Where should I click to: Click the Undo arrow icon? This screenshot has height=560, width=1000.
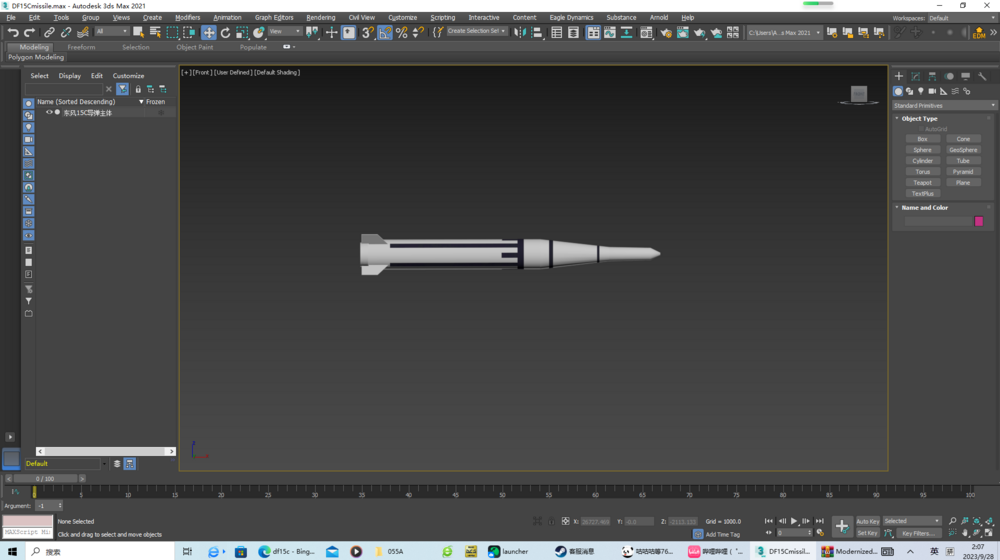(13, 33)
